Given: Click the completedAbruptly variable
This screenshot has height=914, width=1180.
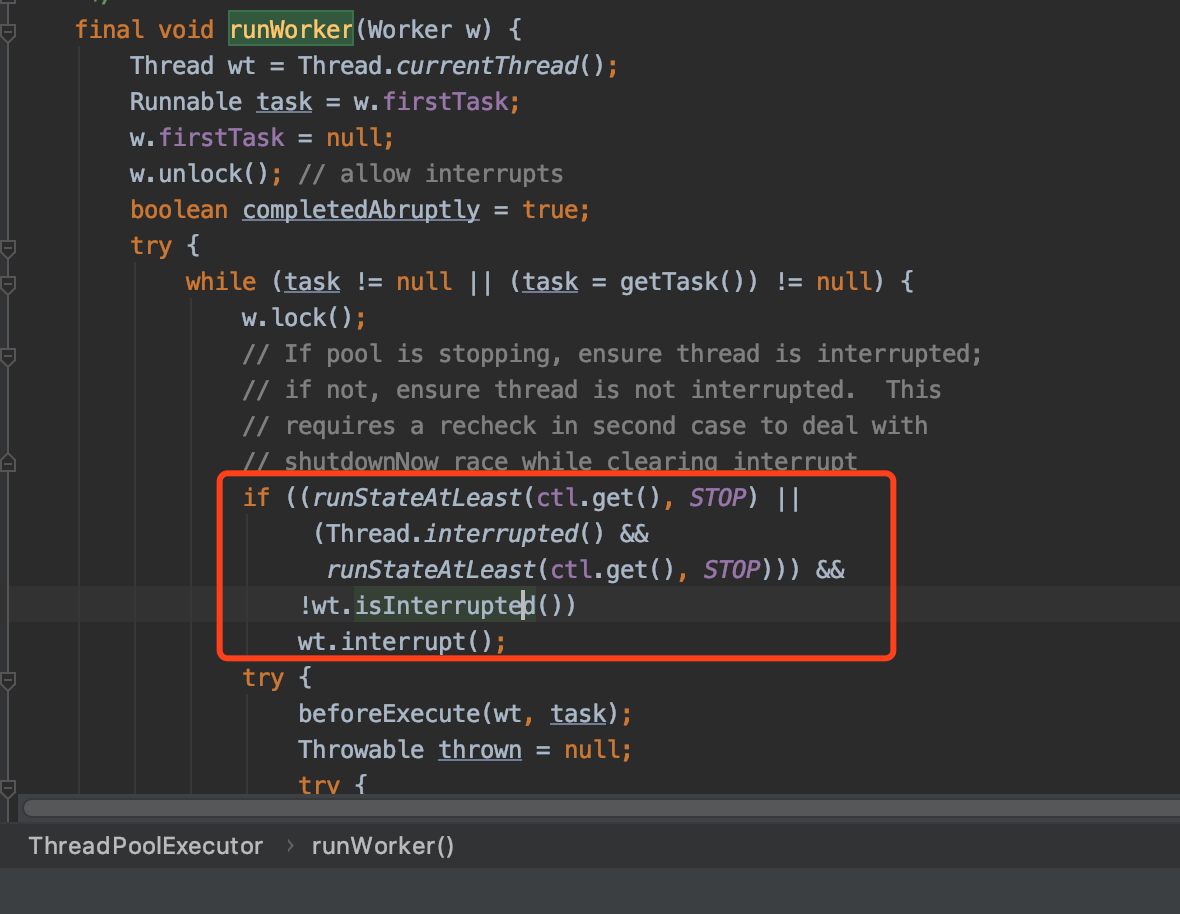Looking at the screenshot, I should coord(361,210).
